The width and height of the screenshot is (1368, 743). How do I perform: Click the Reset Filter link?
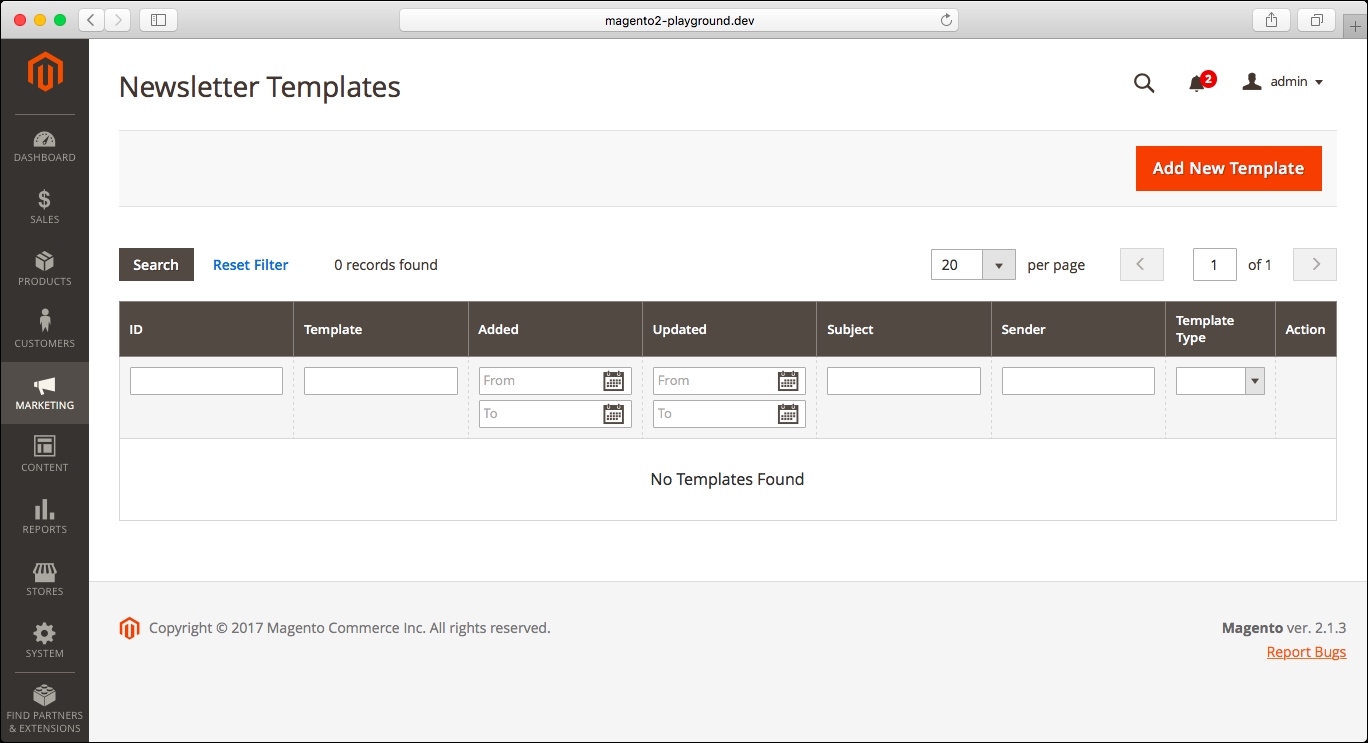(250, 265)
